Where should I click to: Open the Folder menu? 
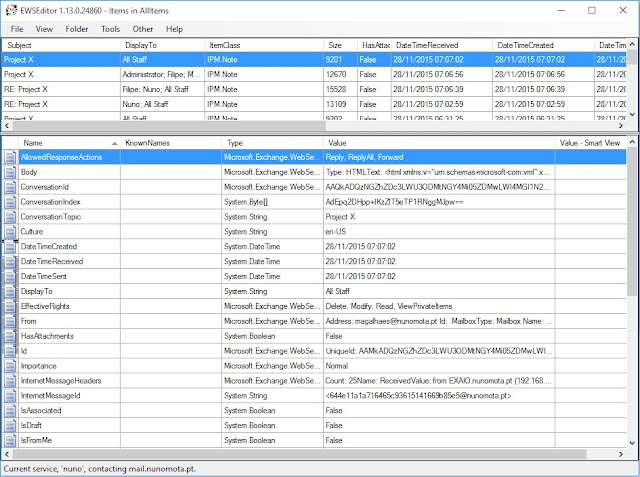click(x=77, y=29)
